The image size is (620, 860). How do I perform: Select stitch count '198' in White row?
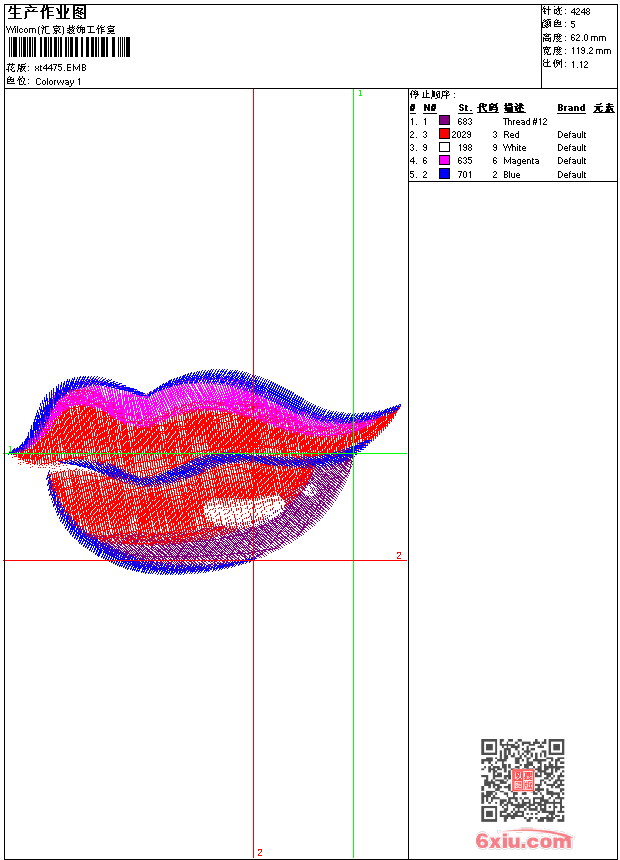[465, 148]
